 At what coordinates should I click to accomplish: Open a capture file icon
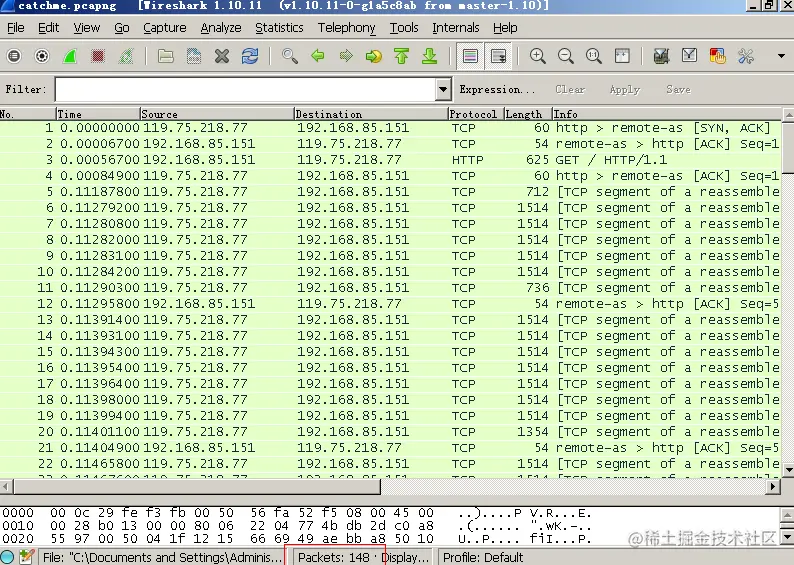166,56
